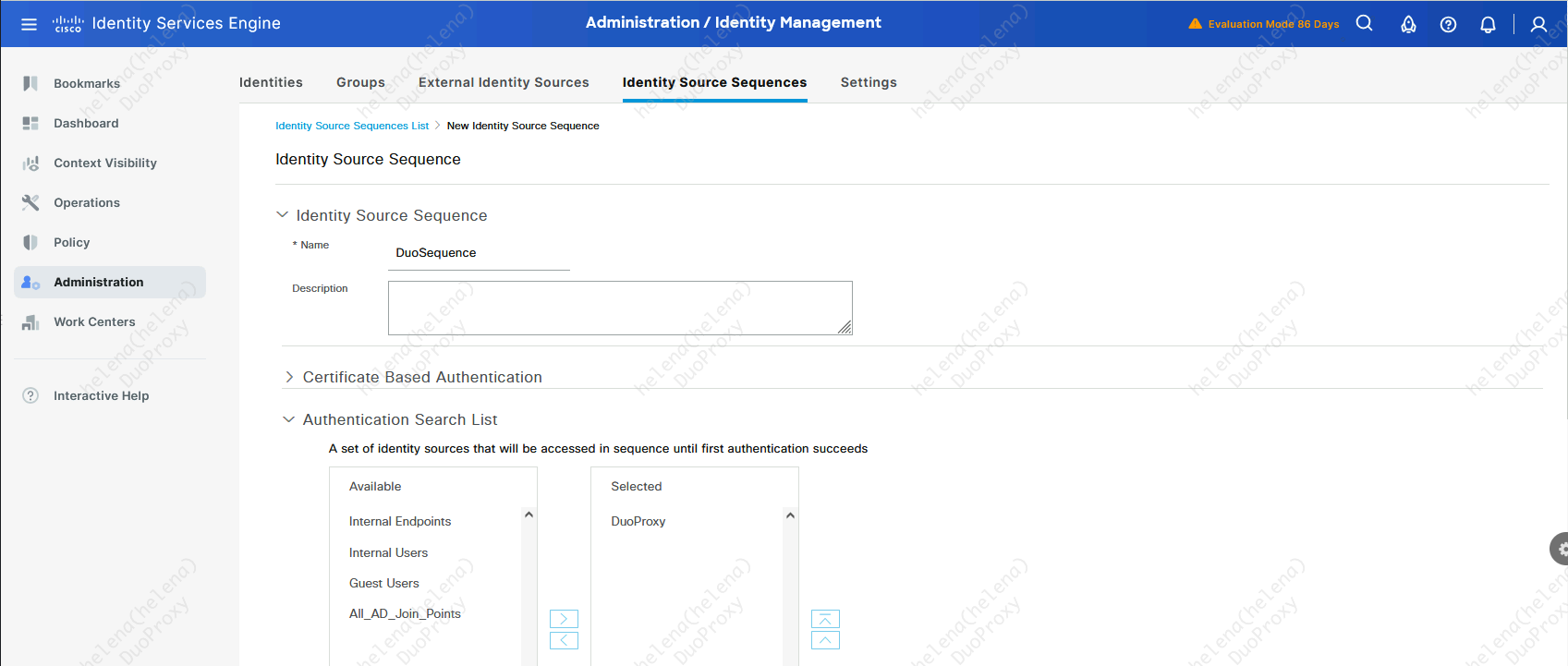Click the search magnifier icon in header

[1364, 24]
